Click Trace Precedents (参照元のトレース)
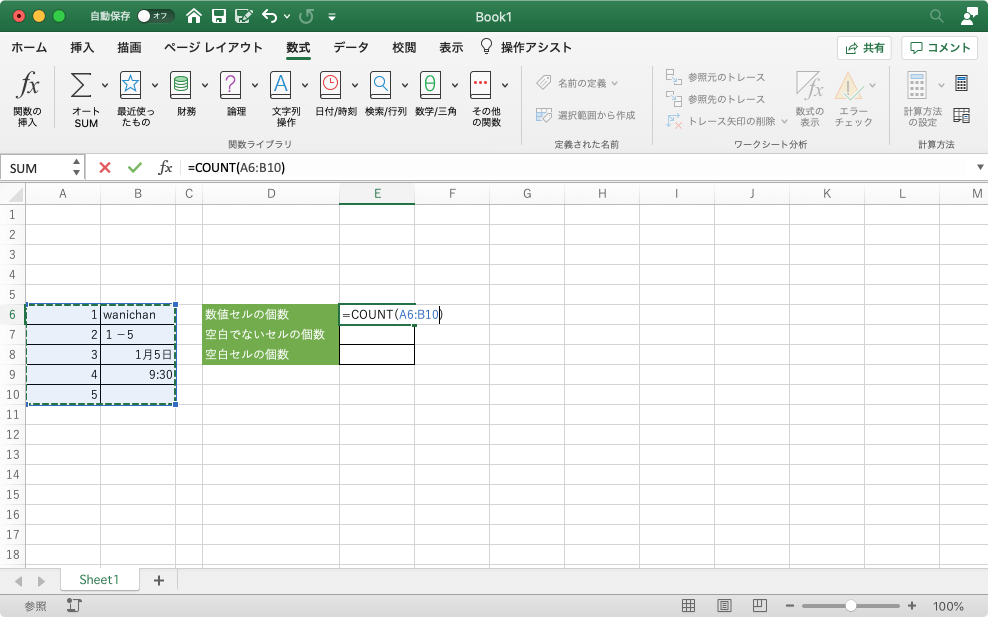The height and width of the screenshot is (617, 988). pos(715,77)
